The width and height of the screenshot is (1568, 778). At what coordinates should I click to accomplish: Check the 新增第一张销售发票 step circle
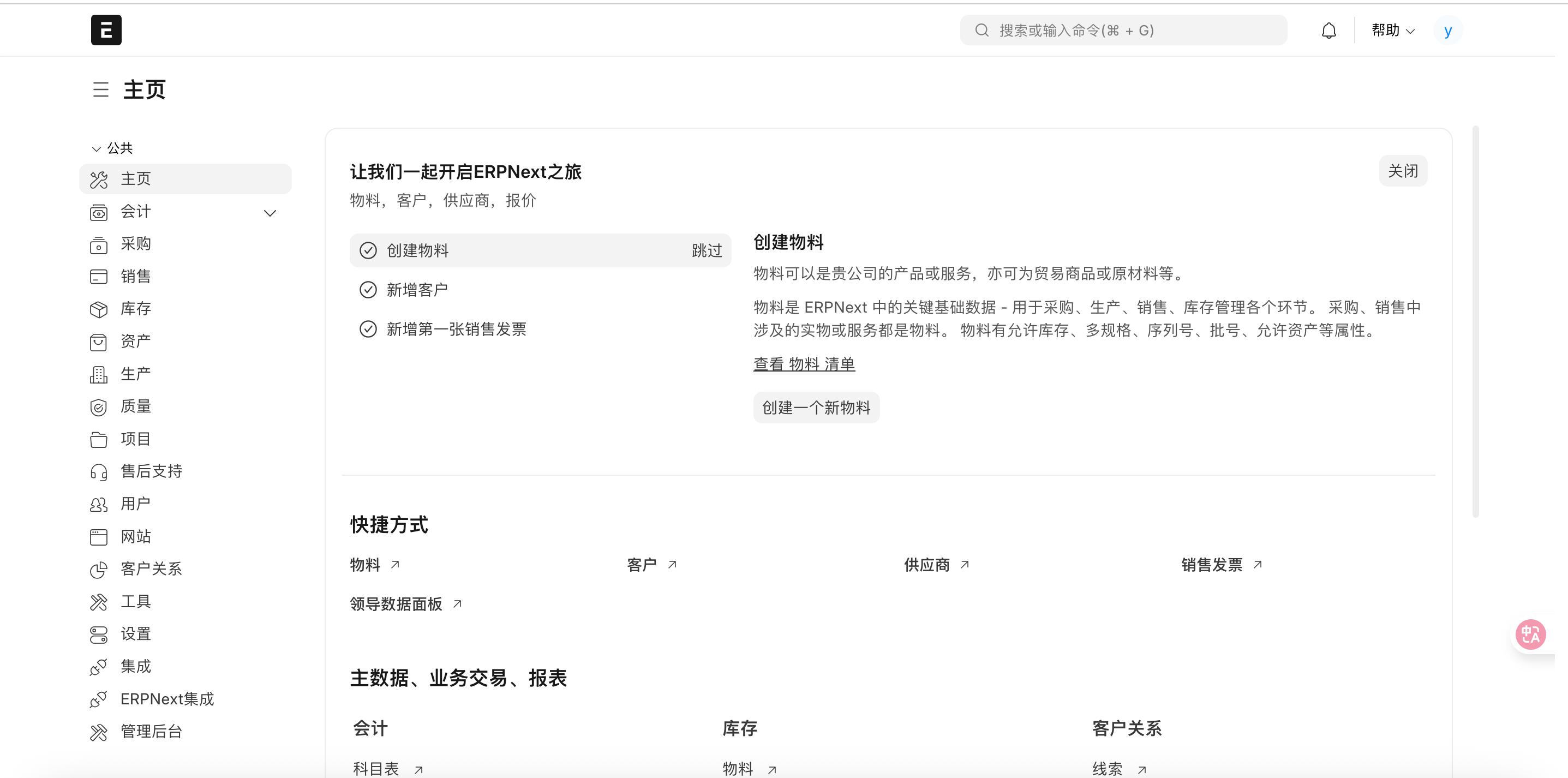point(368,330)
